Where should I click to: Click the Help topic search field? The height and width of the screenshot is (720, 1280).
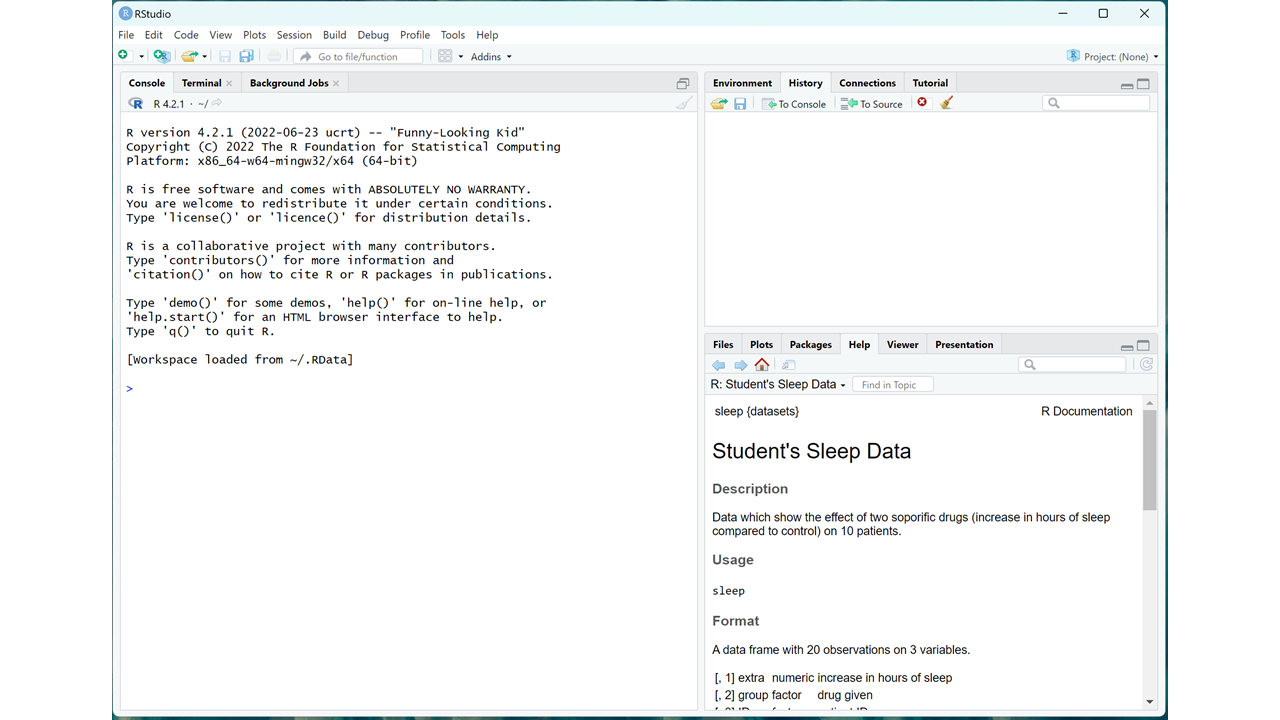point(1073,365)
